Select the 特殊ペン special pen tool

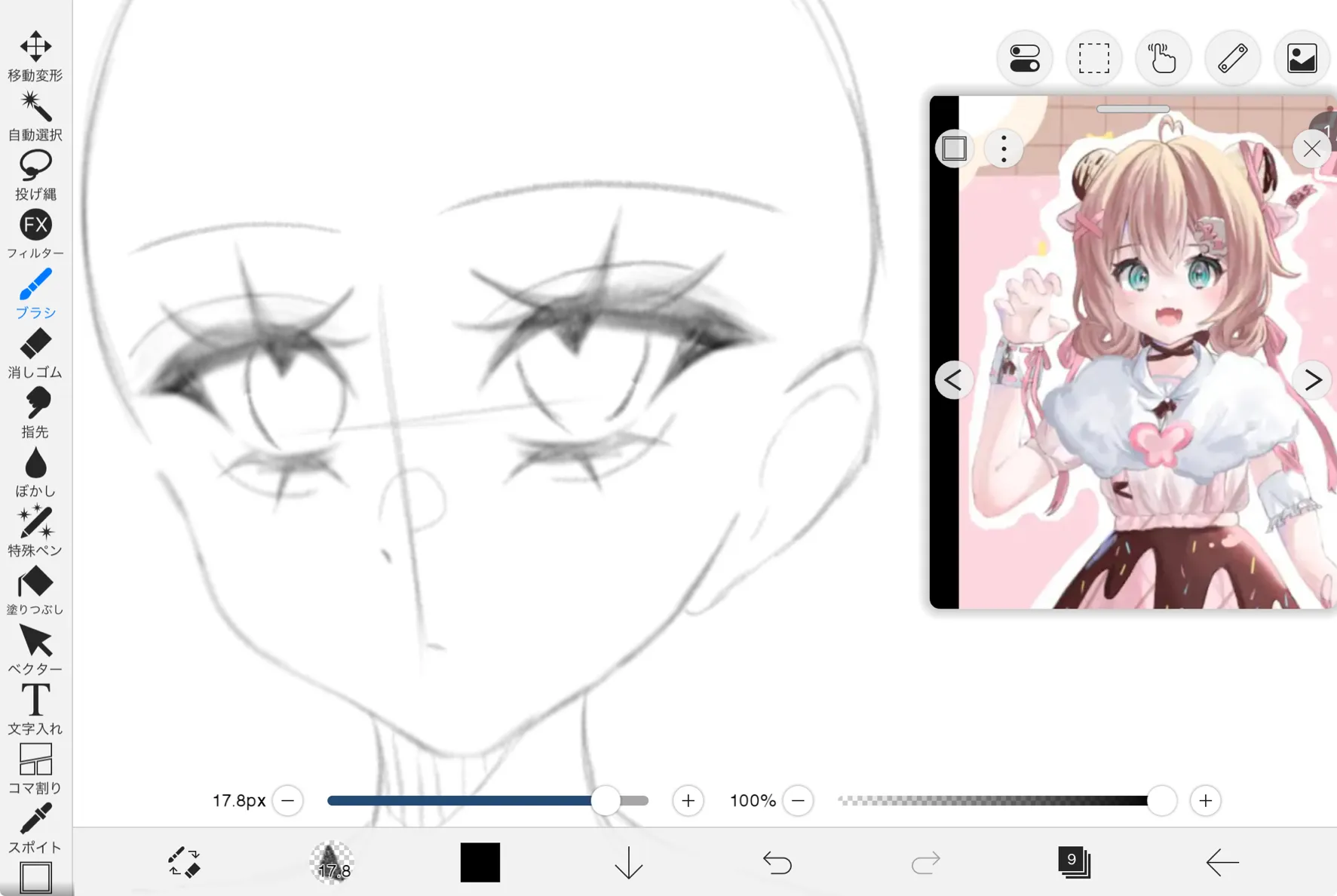pos(35,531)
